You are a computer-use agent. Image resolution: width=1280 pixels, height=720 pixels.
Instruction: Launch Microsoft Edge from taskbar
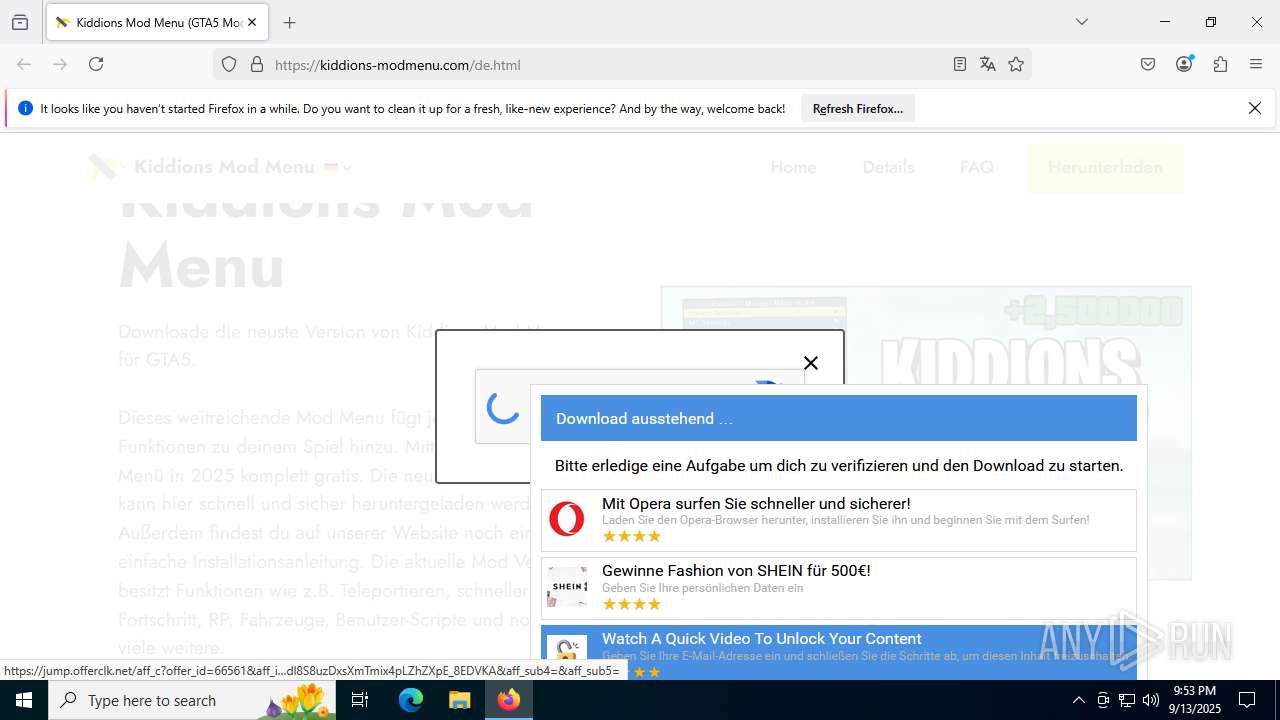(411, 700)
